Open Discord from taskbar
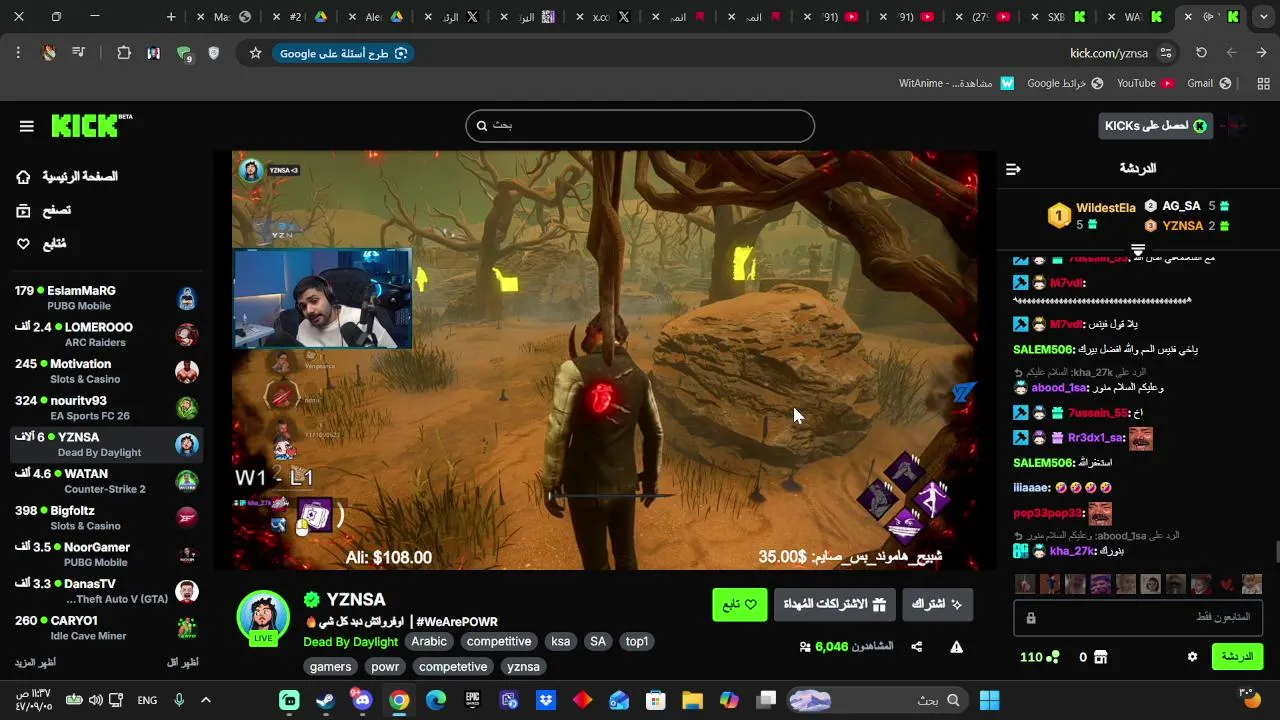 pos(362,700)
